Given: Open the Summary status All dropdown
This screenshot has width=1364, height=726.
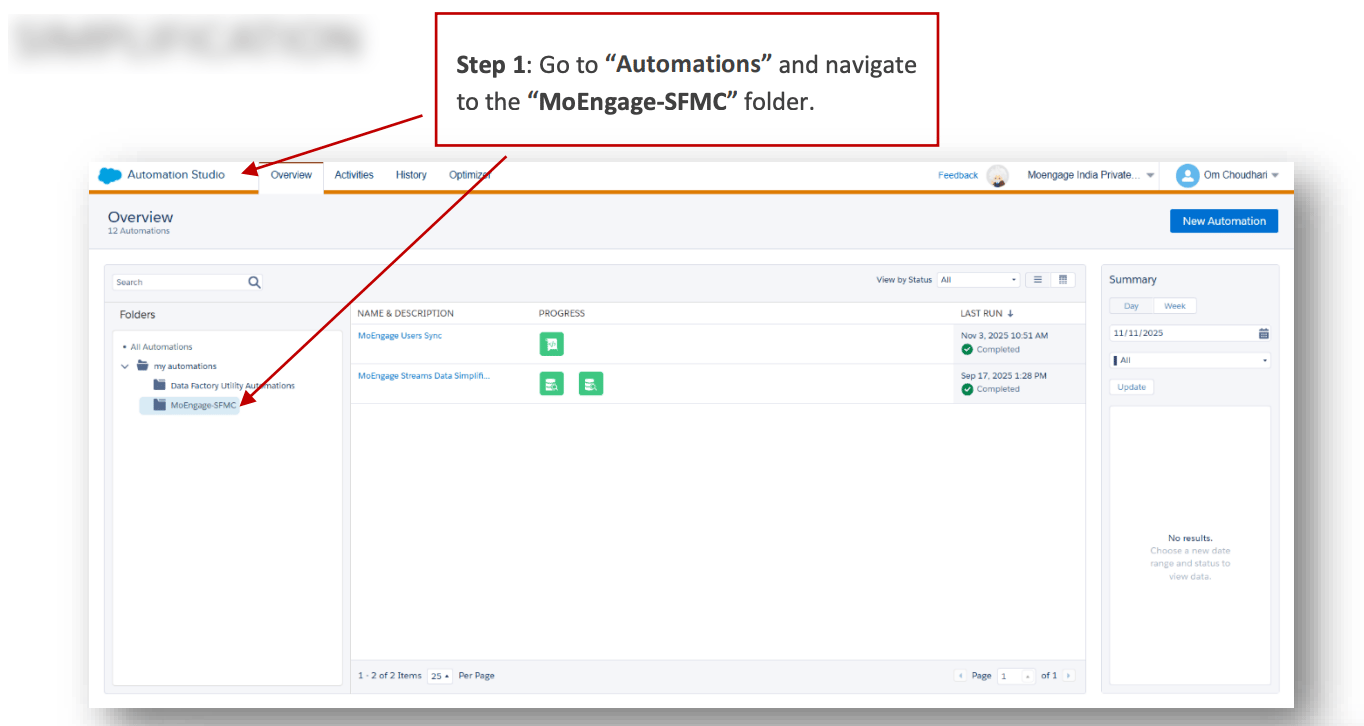Looking at the screenshot, I should click(1190, 360).
